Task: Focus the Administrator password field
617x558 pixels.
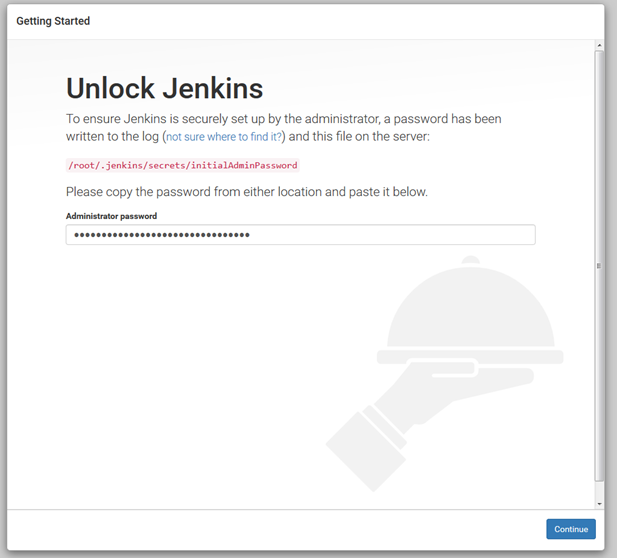Action: pyautogui.click(x=300, y=235)
